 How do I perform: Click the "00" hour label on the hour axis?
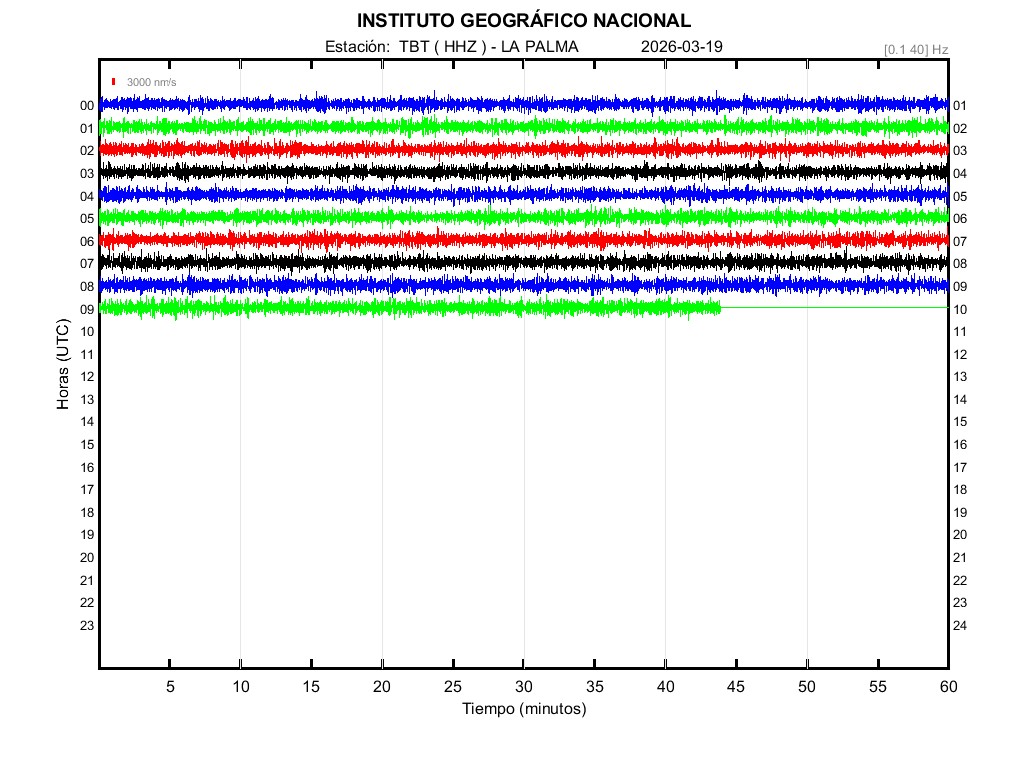point(87,106)
